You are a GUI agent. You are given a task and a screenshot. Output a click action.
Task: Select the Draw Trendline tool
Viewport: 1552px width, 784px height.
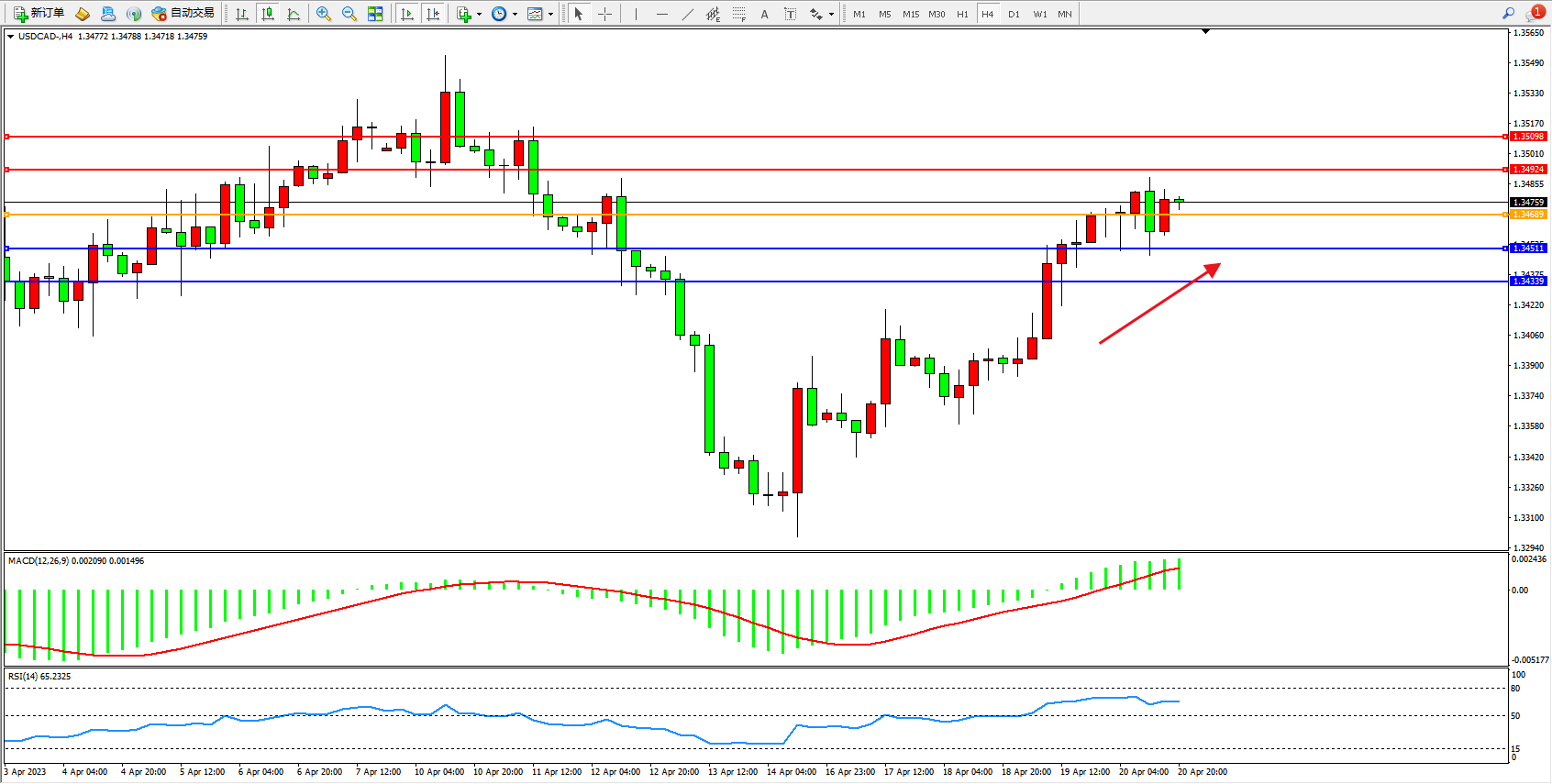pyautogui.click(x=688, y=14)
